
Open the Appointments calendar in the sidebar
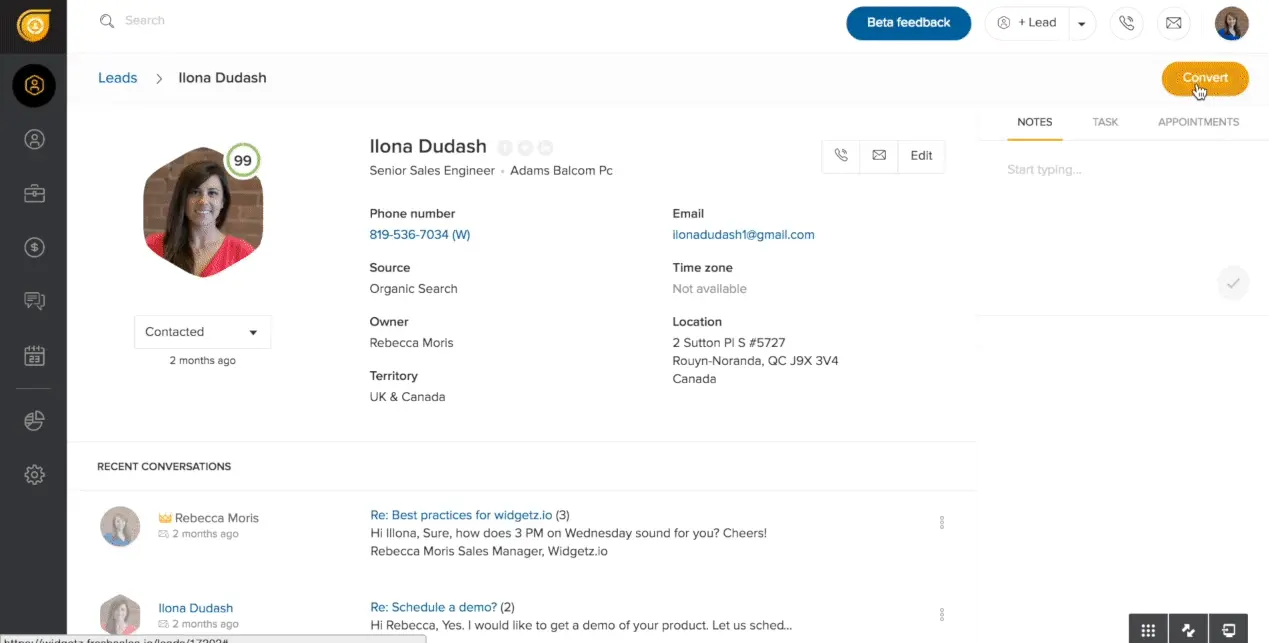33,355
